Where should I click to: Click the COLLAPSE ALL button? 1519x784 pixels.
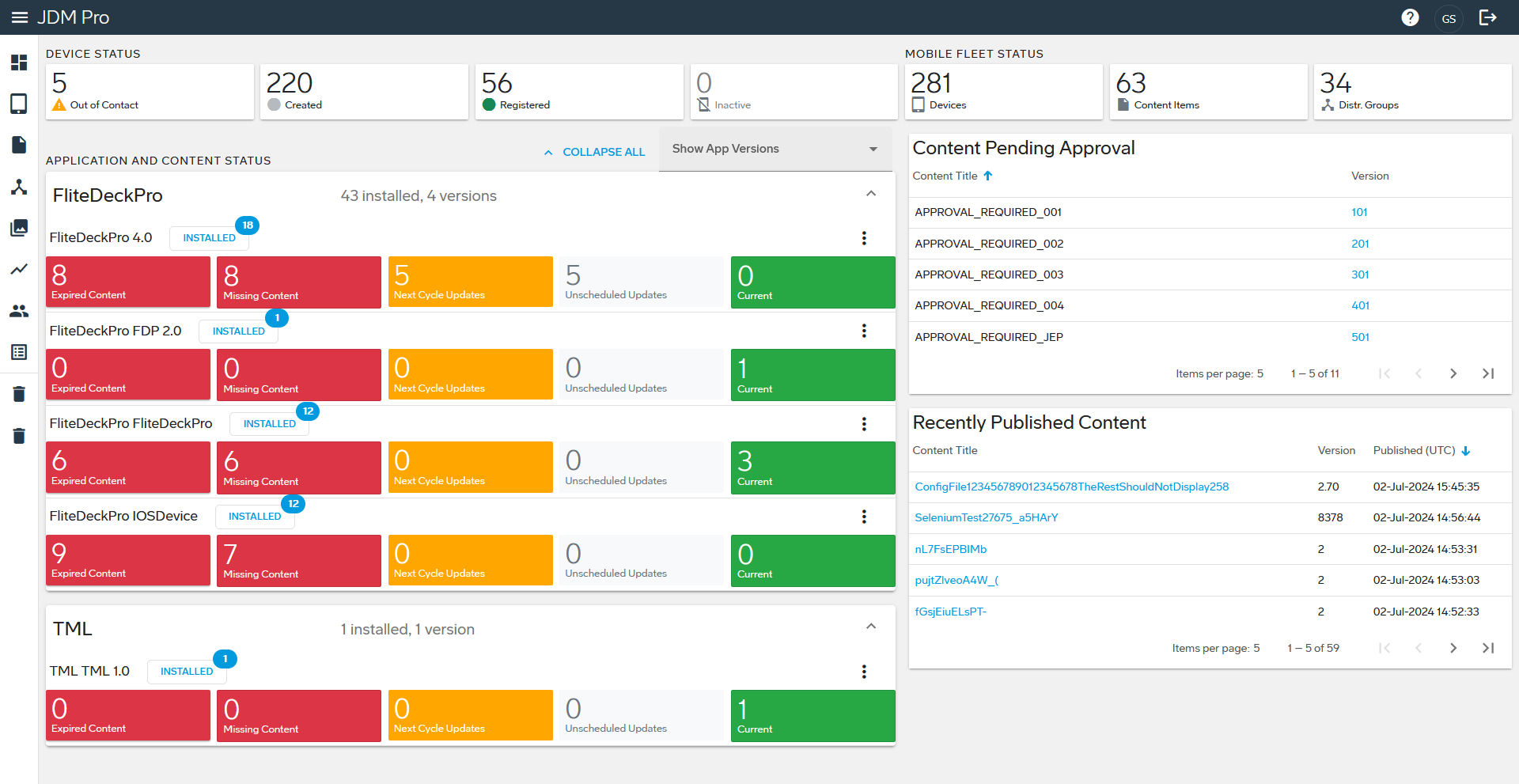pyautogui.click(x=595, y=152)
